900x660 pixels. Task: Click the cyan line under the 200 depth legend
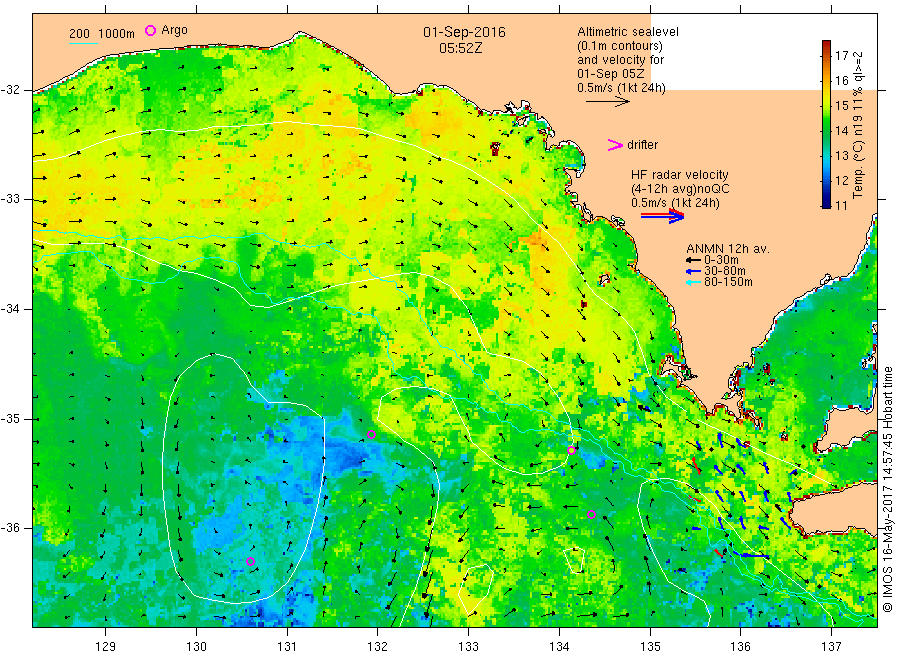click(x=83, y=43)
